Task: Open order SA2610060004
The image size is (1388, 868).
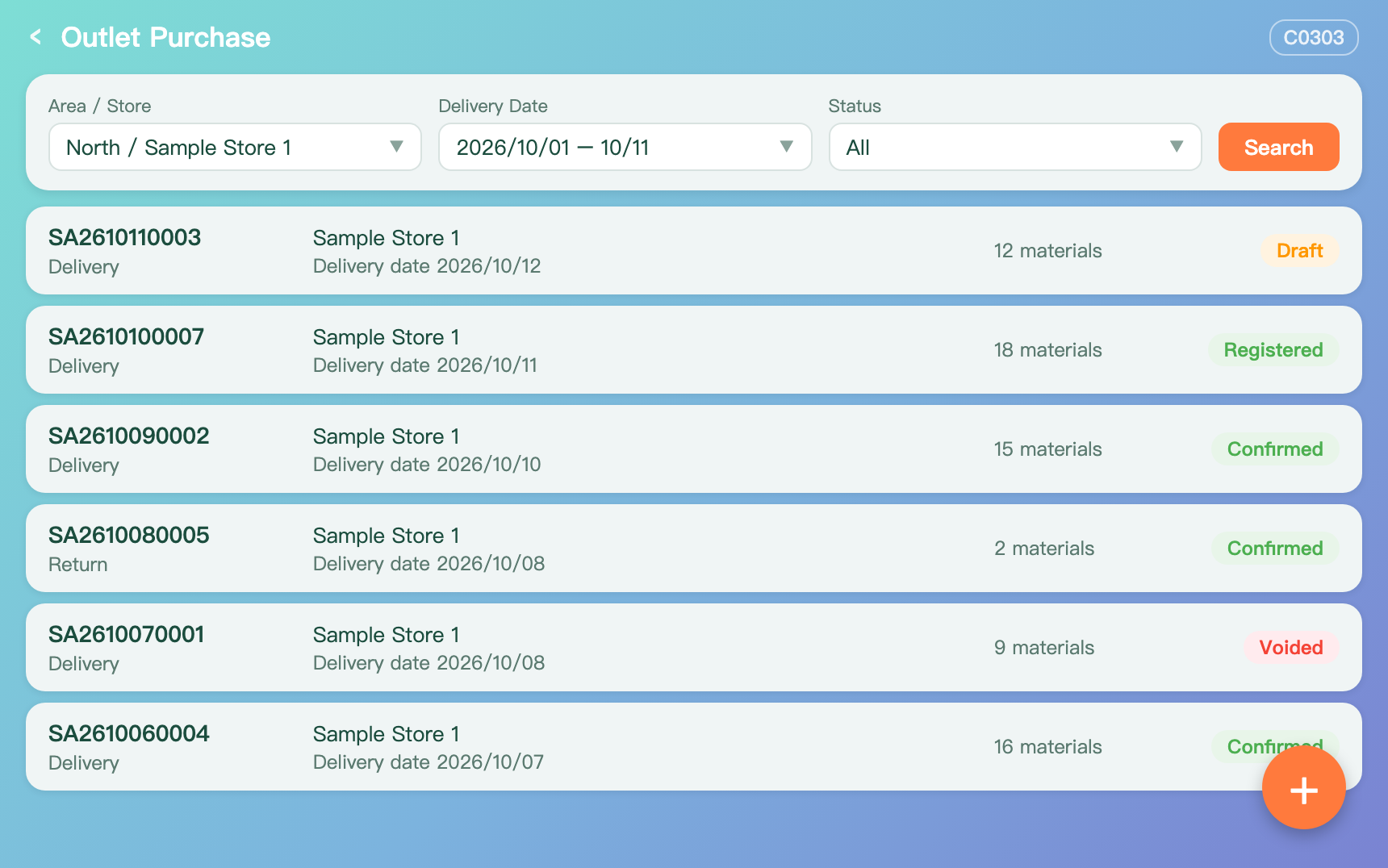Action: click(694, 747)
